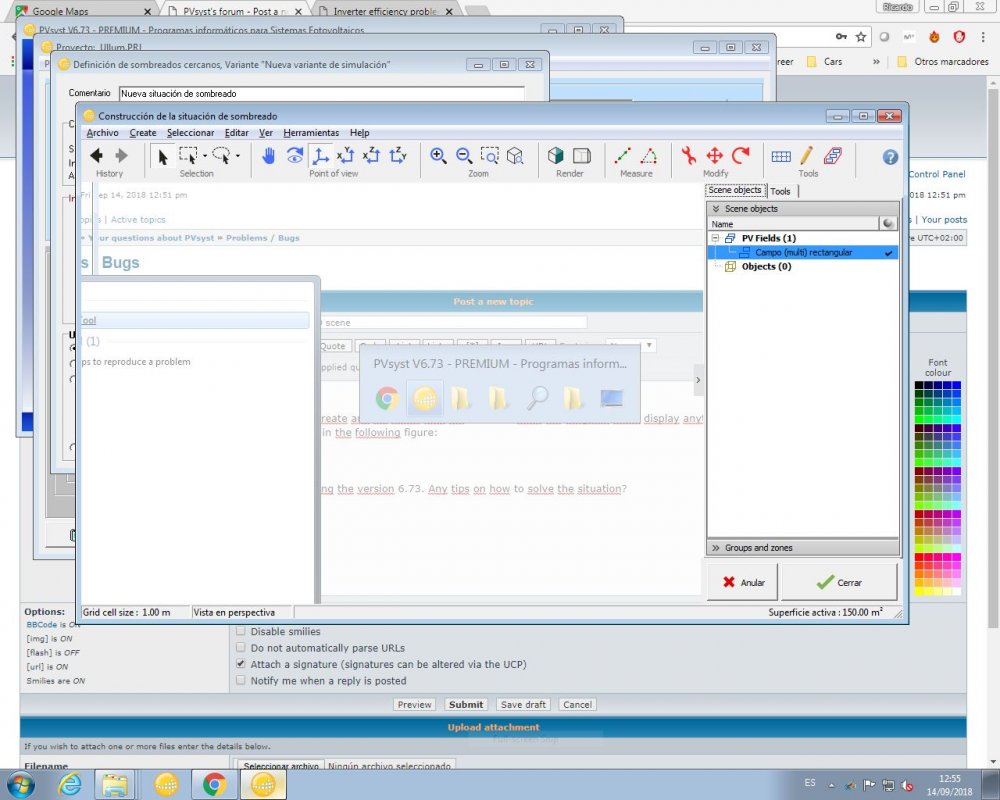The image size is (1000, 800).
Task: Open the pencil edit tool
Action: (x=807, y=155)
